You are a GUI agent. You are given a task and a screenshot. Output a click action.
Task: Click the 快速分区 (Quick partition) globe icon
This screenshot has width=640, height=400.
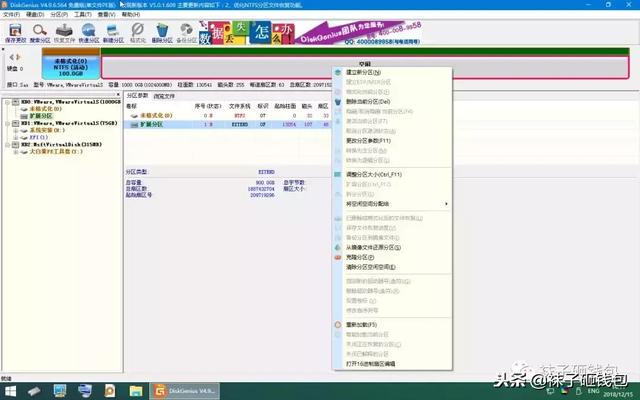88,30
